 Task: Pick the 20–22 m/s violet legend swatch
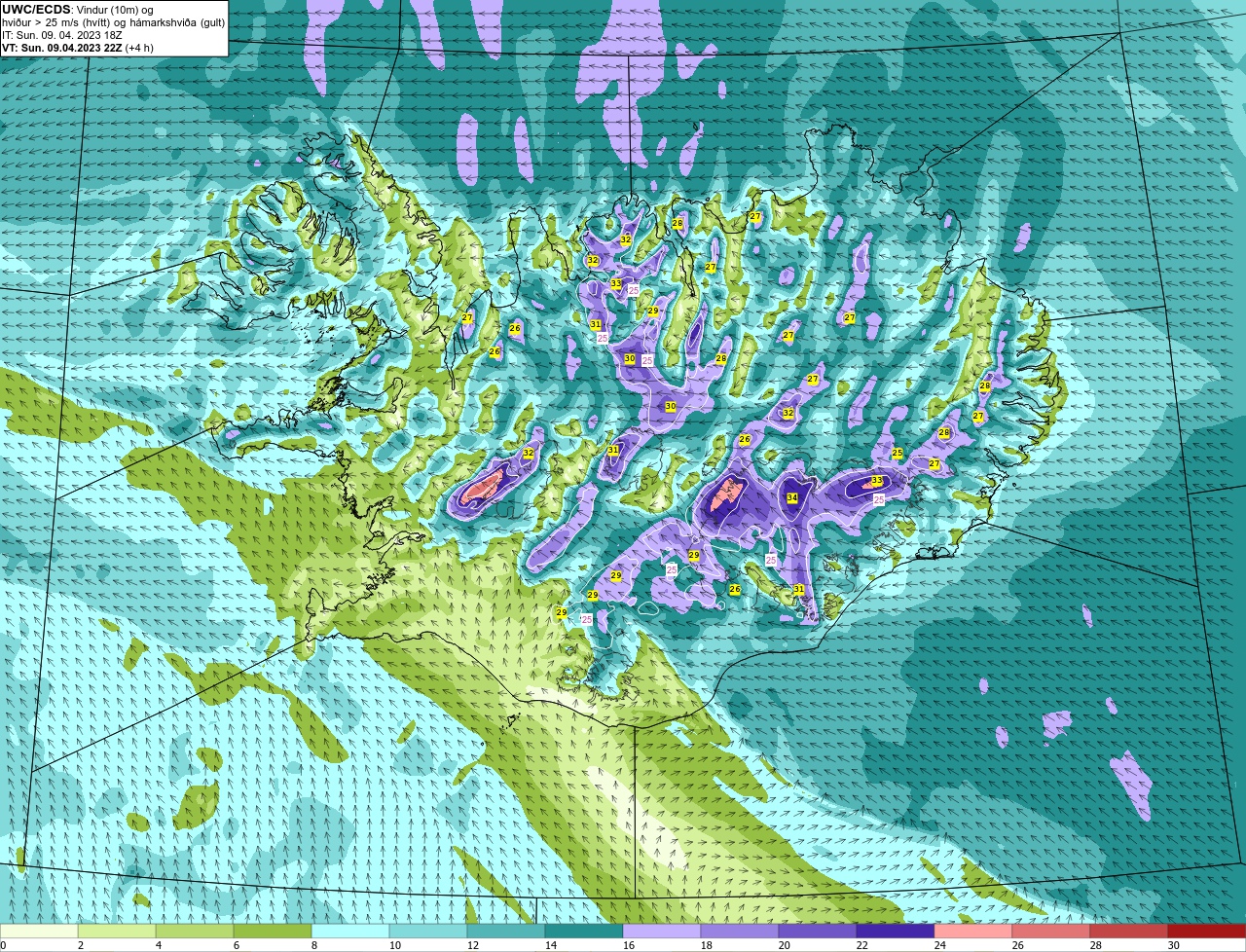click(x=818, y=932)
